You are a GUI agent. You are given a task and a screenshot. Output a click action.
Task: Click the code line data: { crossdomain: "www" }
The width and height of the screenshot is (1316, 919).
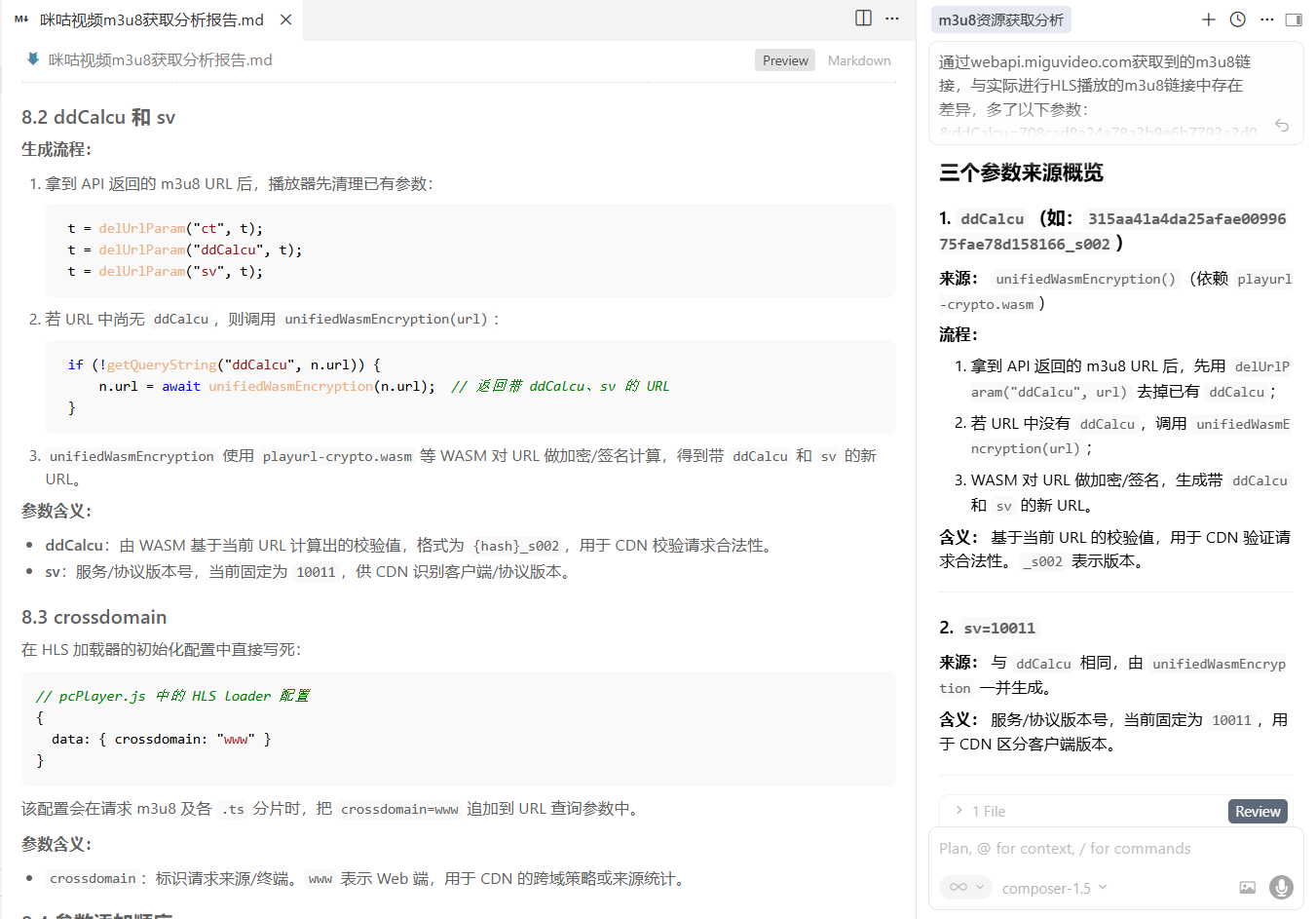coord(162,739)
